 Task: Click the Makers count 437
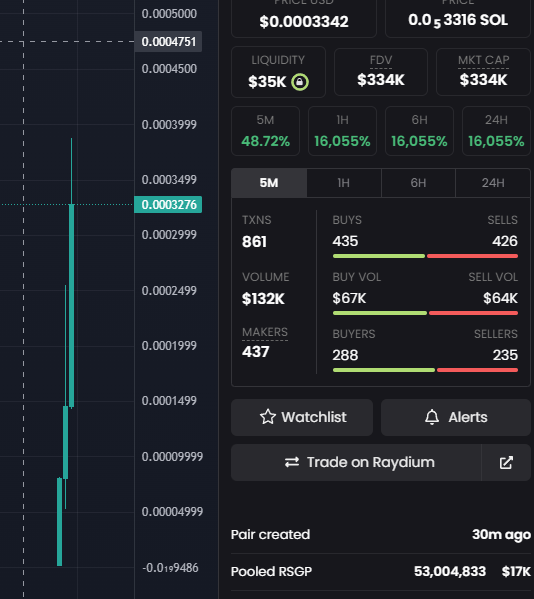256,352
